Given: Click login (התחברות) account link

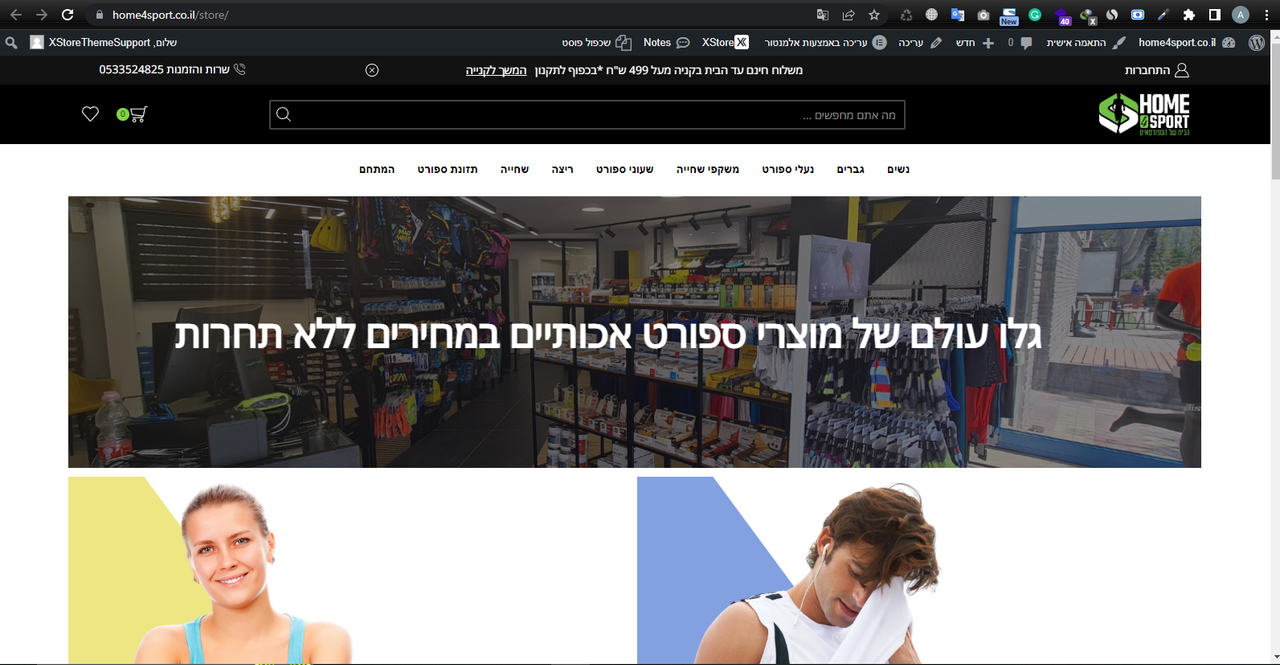Looking at the screenshot, I should coord(1157,70).
